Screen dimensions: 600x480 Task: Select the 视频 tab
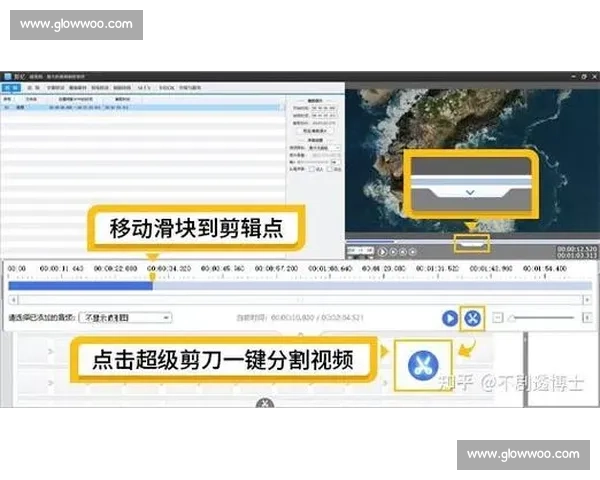(x=11, y=88)
